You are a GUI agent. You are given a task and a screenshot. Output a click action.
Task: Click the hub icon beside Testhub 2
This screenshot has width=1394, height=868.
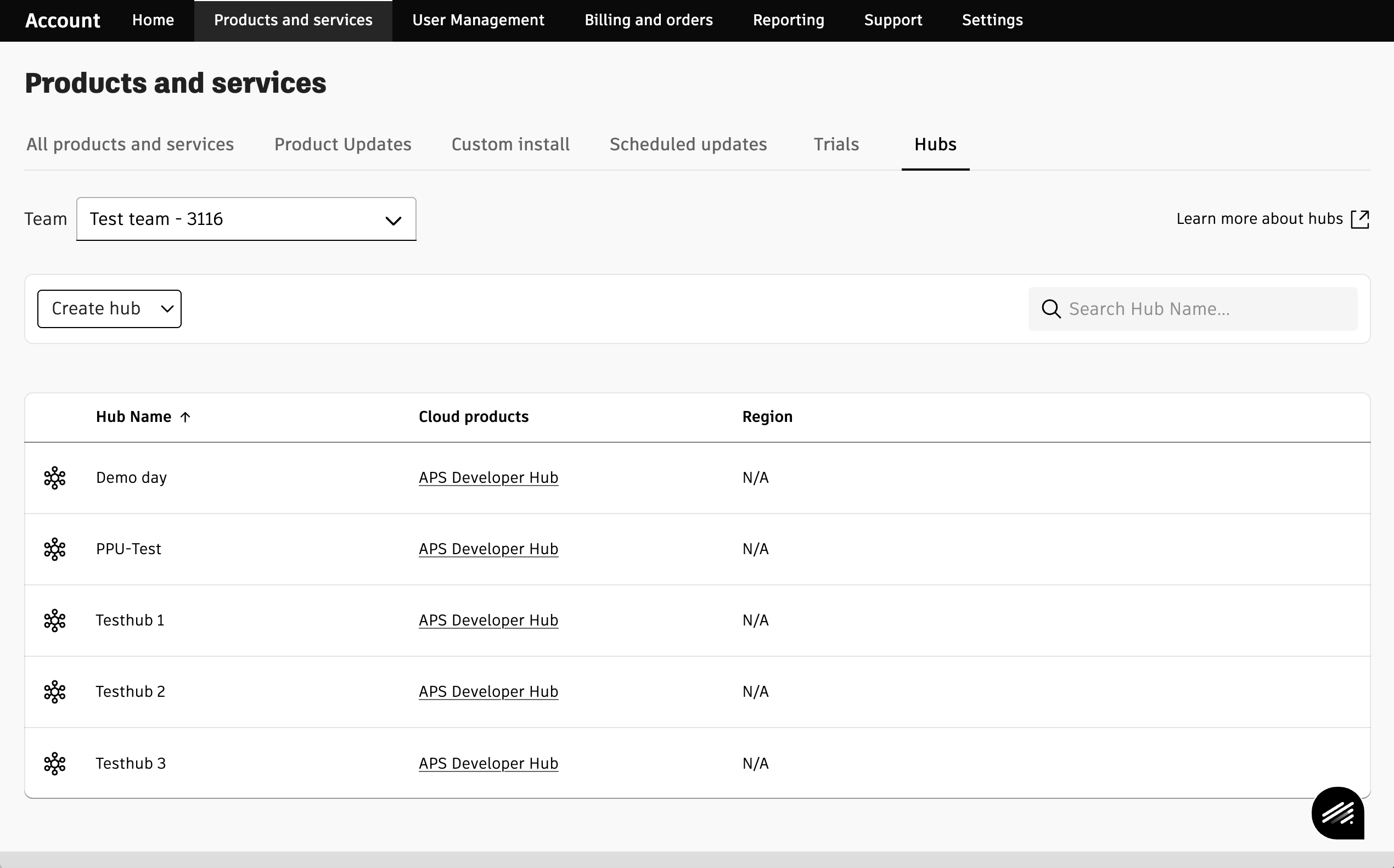[x=54, y=692]
